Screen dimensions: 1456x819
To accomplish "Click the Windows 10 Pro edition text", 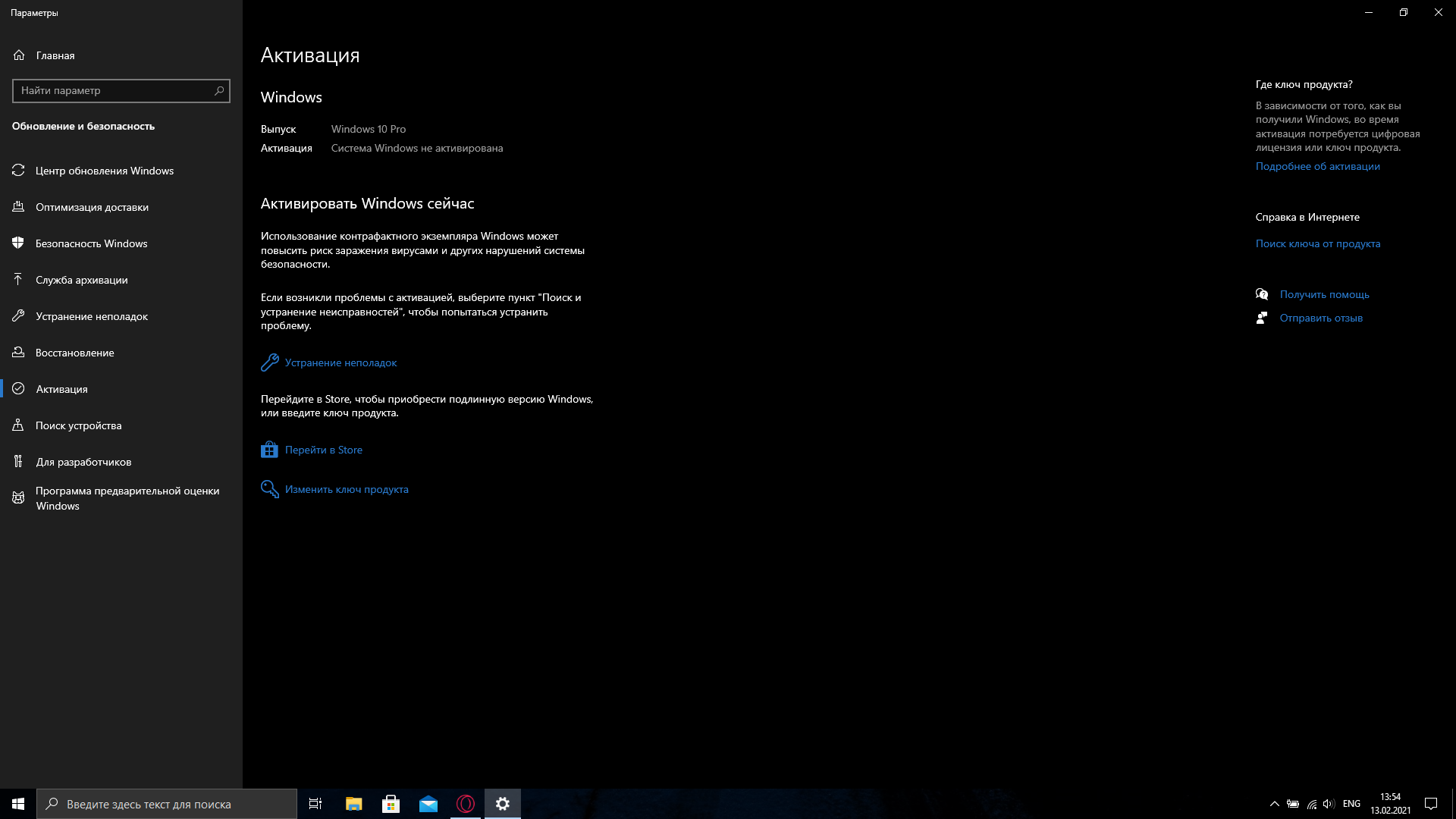I will 369,129.
